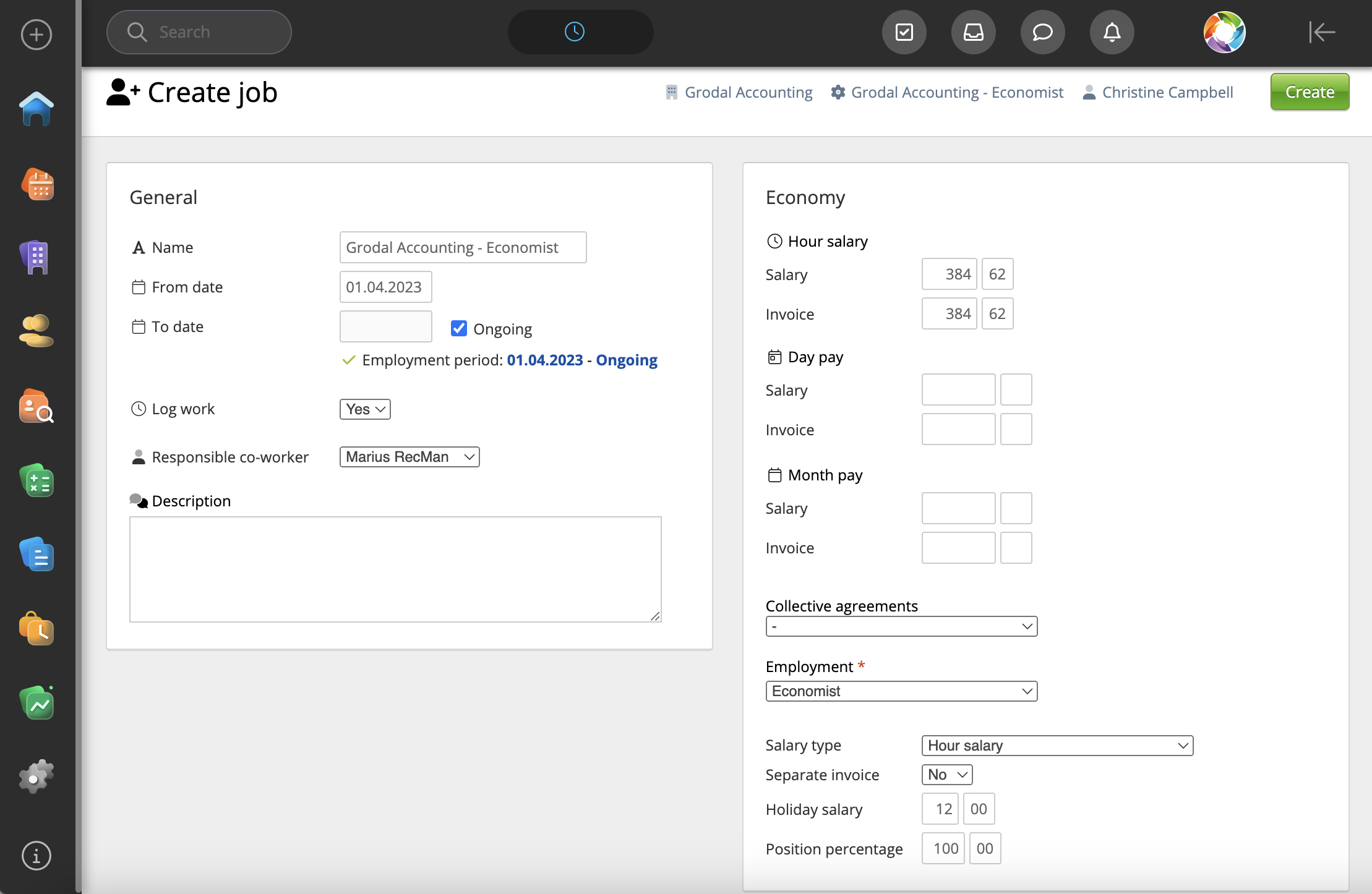Viewport: 1372px width, 894px height.
Task: Click the notifications bell icon
Action: (1112, 32)
